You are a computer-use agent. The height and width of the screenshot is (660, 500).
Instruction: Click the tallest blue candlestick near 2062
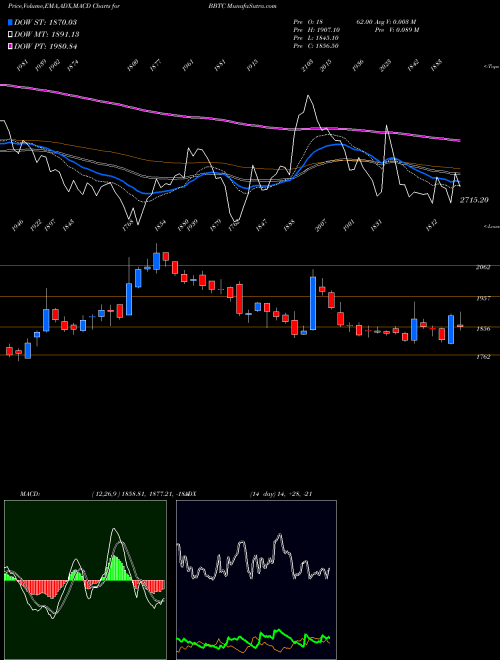point(313,303)
